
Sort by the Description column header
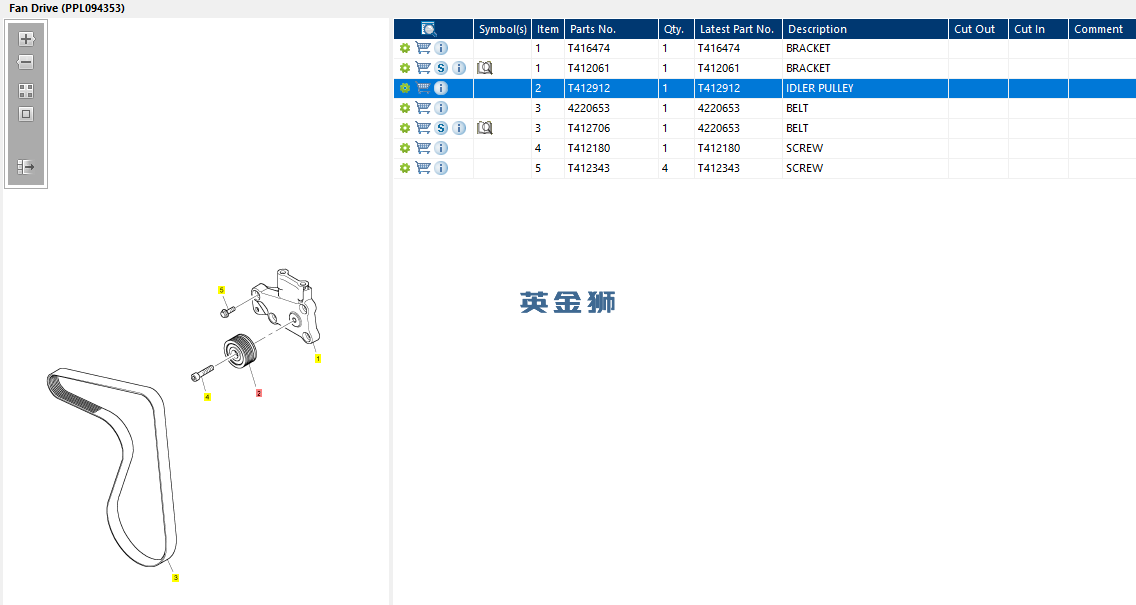pyautogui.click(x=866, y=29)
